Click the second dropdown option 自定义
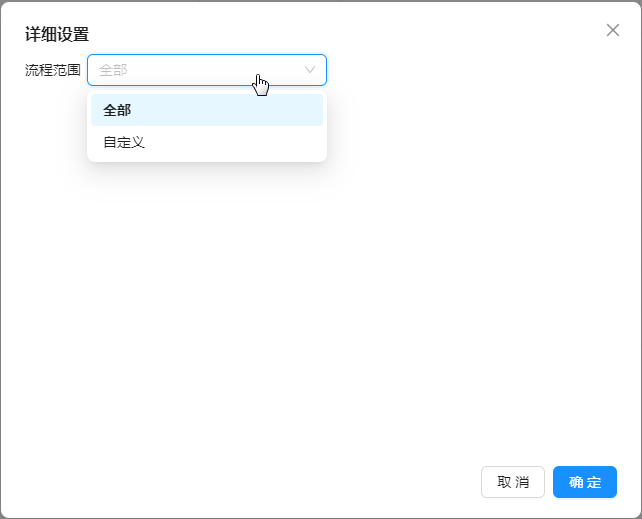 coord(125,142)
